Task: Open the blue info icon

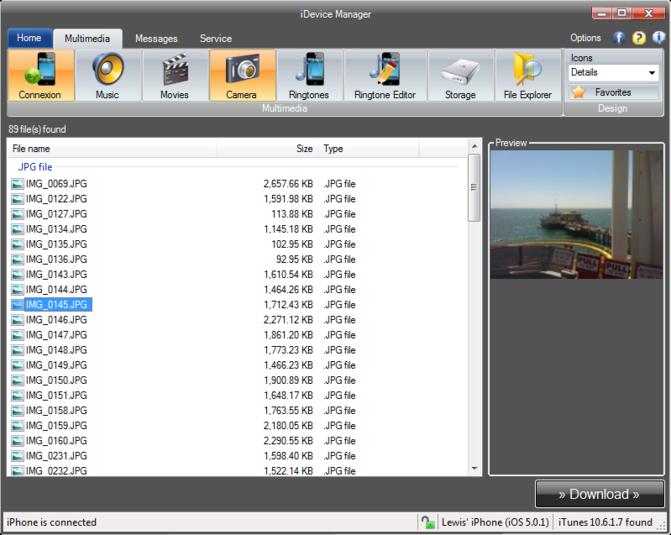Action: (658, 38)
